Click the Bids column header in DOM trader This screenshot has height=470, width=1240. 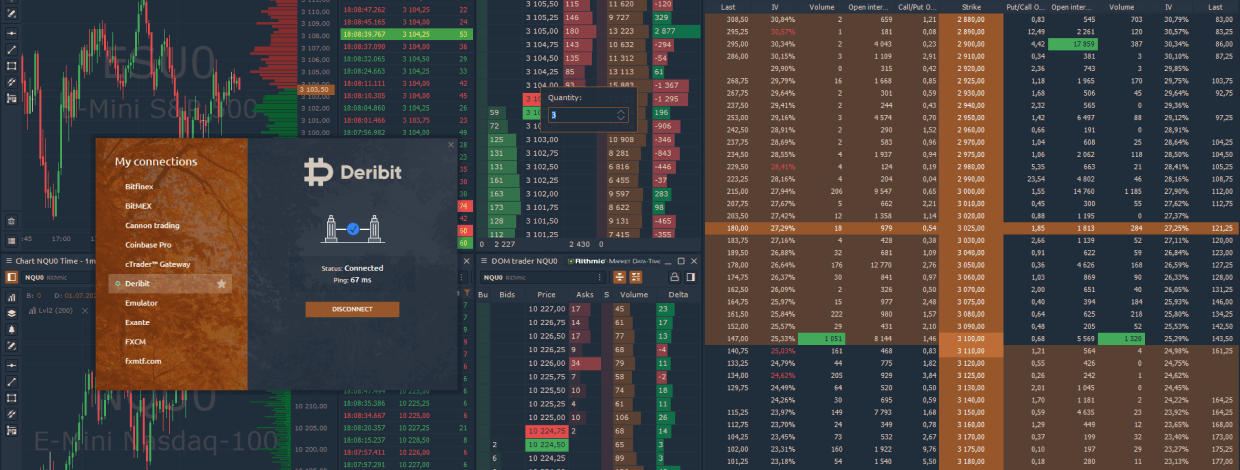[508, 294]
